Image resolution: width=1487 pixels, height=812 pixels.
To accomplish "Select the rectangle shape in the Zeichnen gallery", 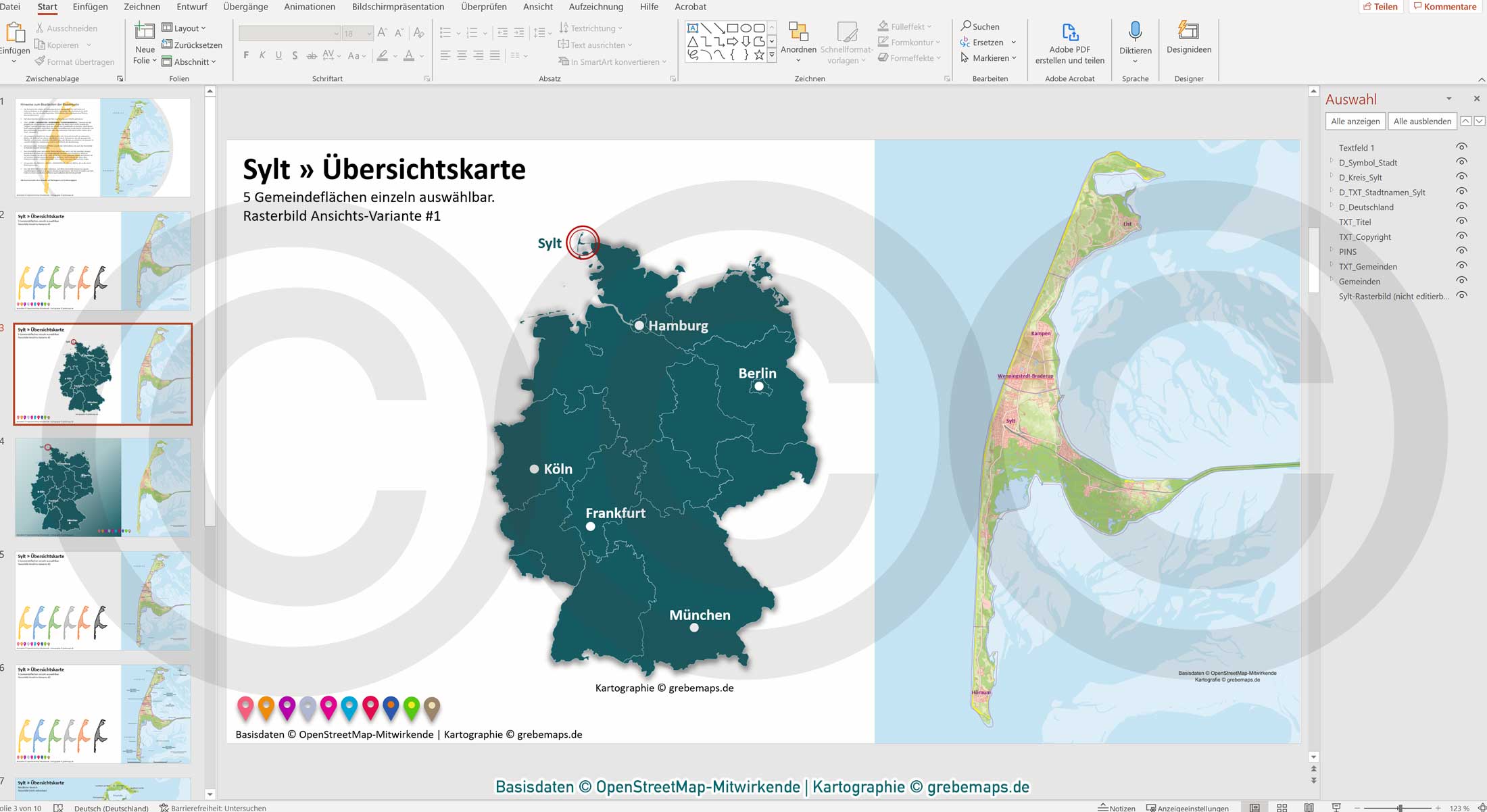I will tap(732, 28).
